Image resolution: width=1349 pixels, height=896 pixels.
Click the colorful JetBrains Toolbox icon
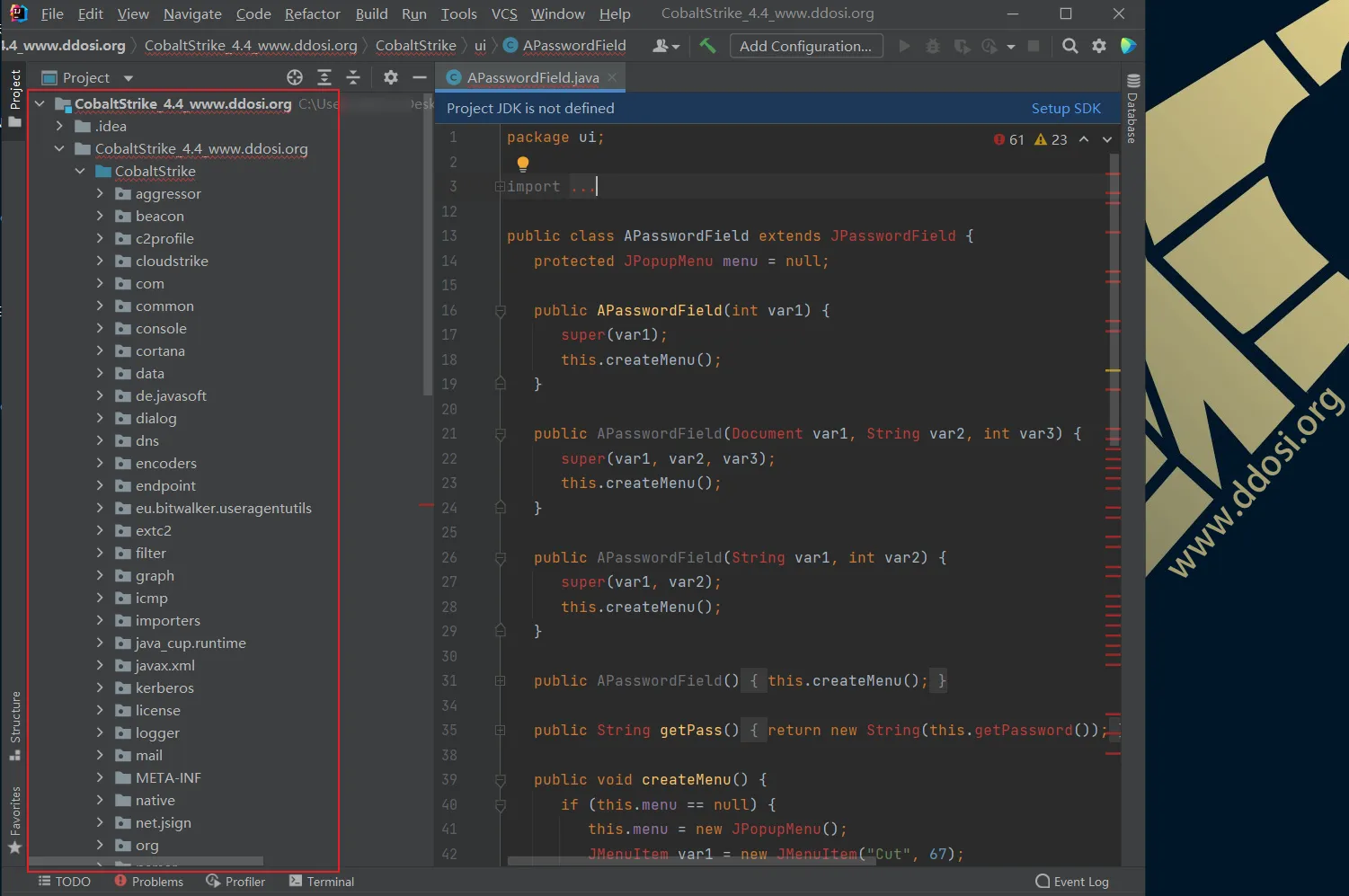pos(1128,46)
